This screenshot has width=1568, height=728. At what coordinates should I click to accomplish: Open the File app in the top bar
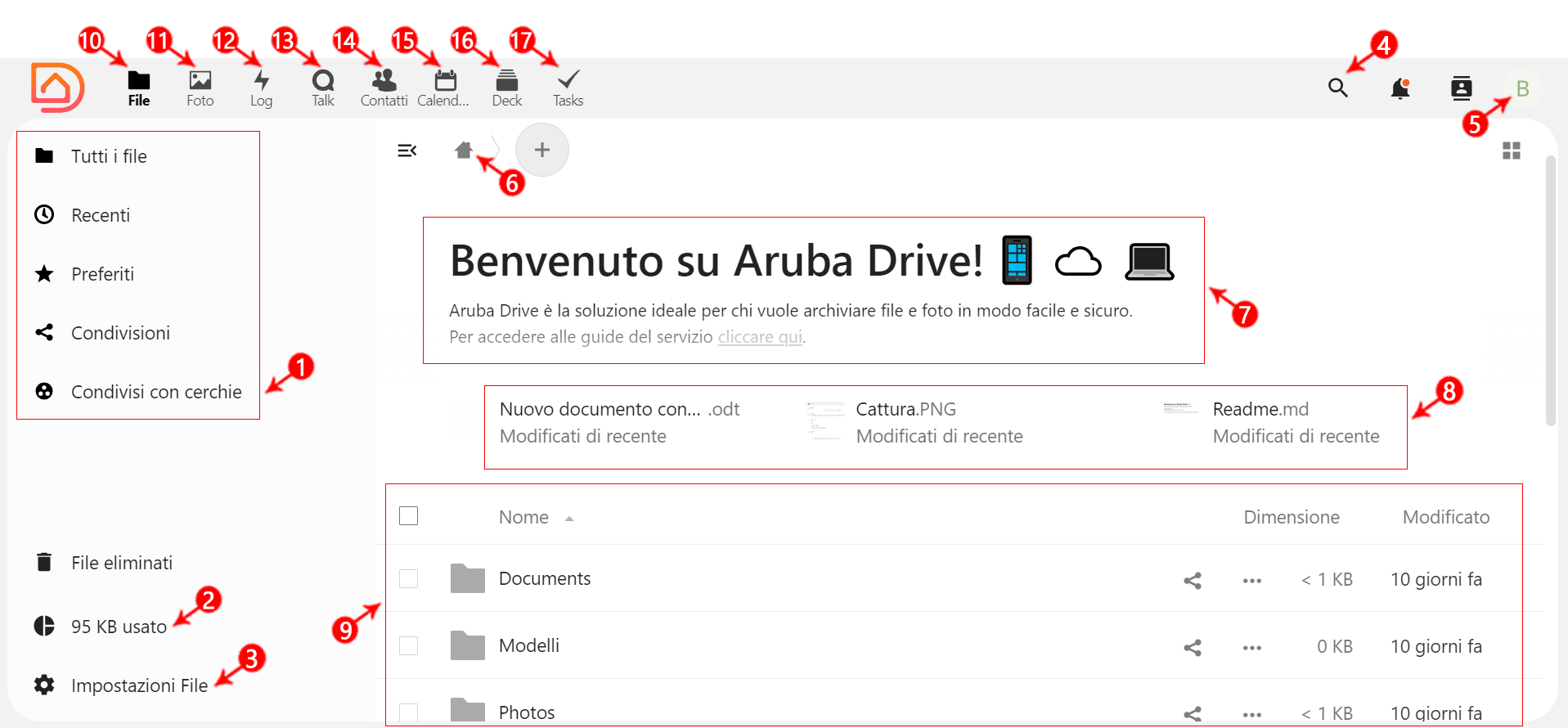(139, 88)
